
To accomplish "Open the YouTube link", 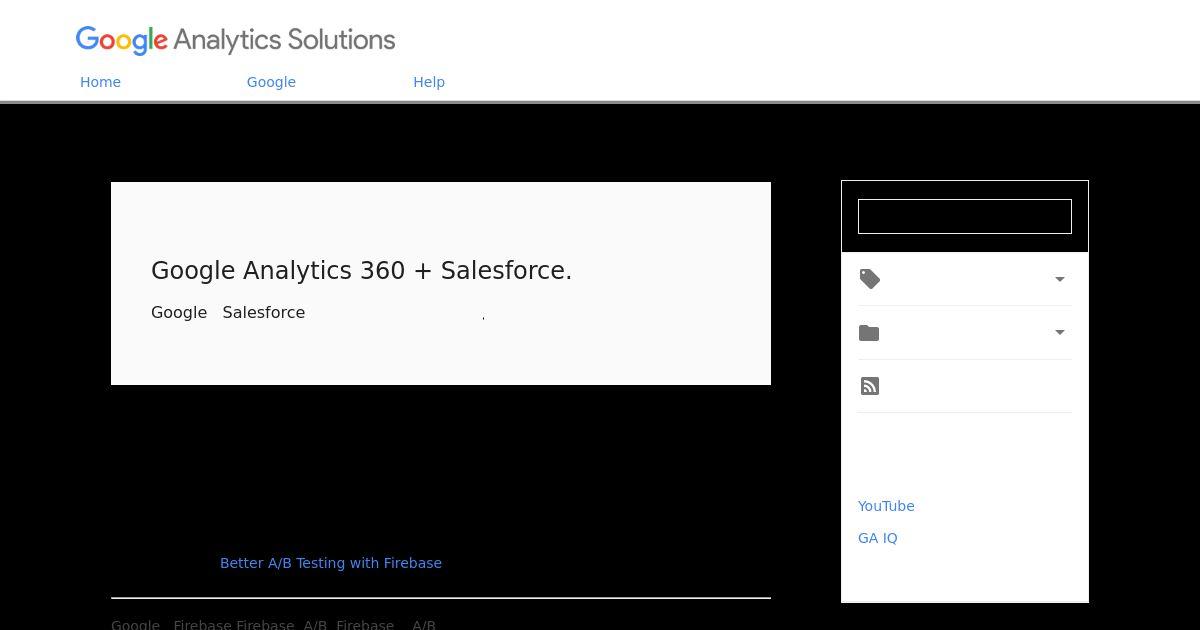I will 886,506.
